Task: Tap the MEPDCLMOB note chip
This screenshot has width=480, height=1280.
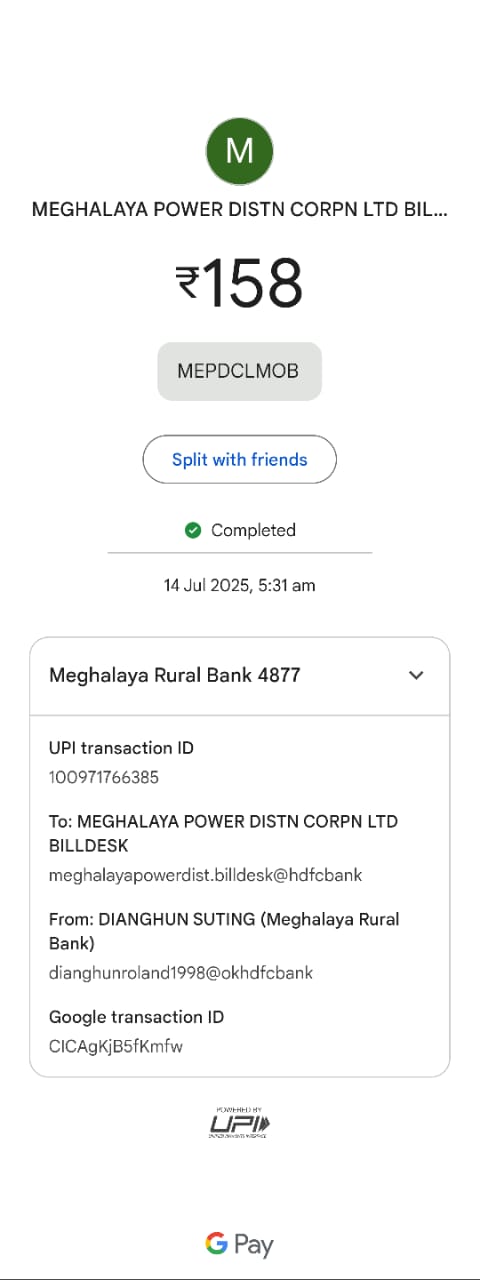Action: (x=240, y=371)
